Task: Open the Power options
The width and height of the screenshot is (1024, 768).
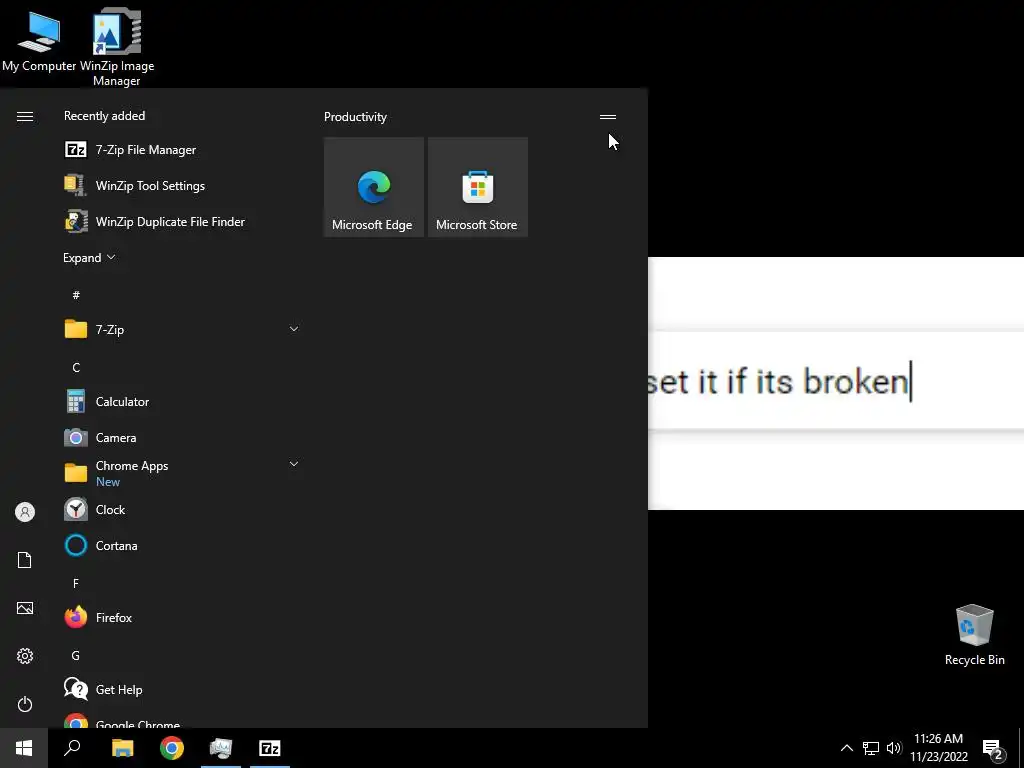Action: (x=25, y=704)
